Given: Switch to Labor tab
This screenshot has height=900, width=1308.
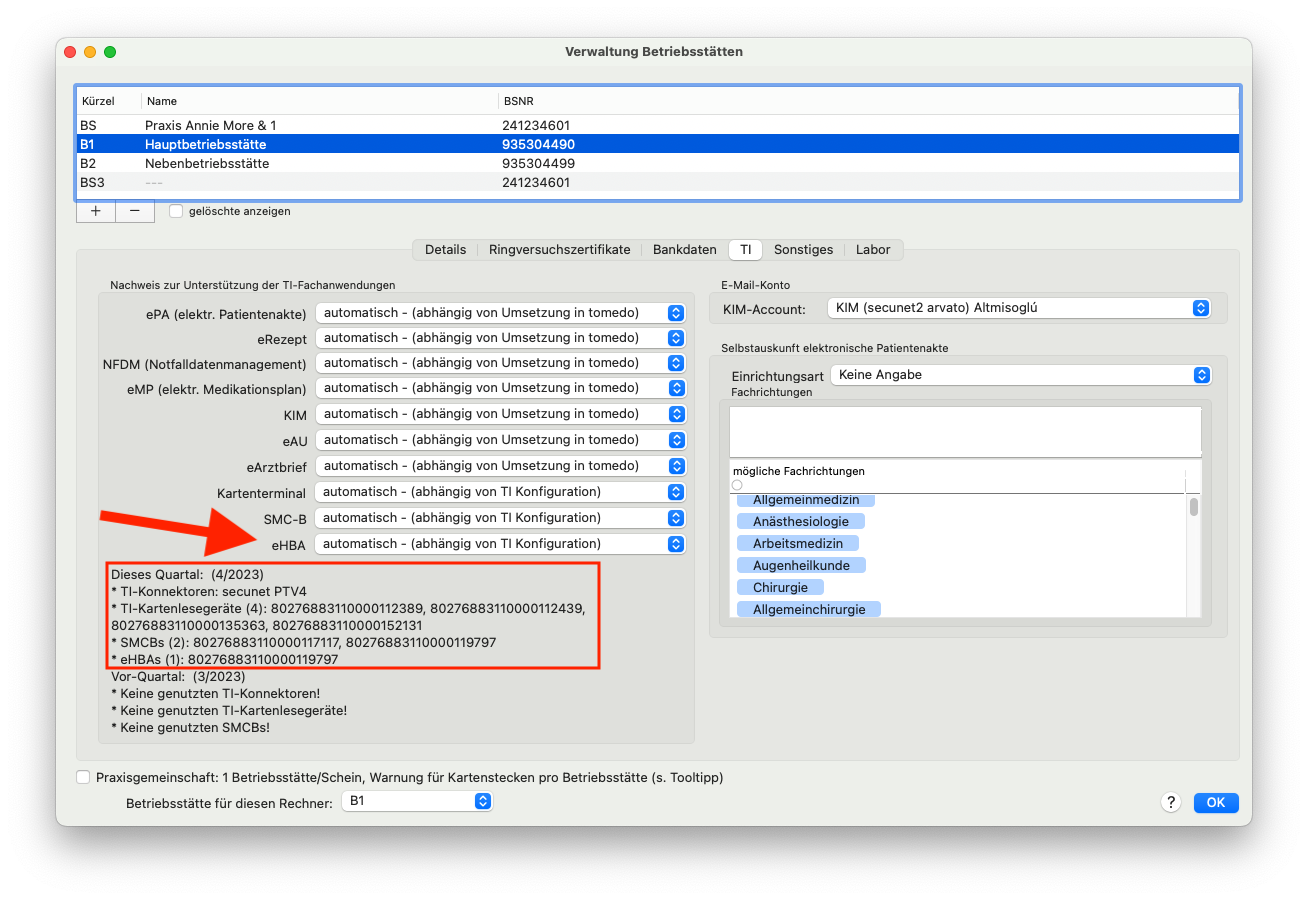Looking at the screenshot, I should (873, 250).
